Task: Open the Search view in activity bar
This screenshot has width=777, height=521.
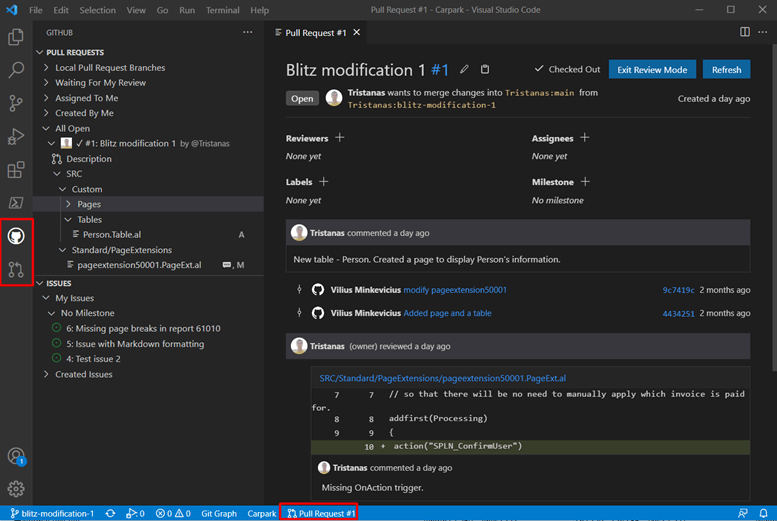Action: 16,70
